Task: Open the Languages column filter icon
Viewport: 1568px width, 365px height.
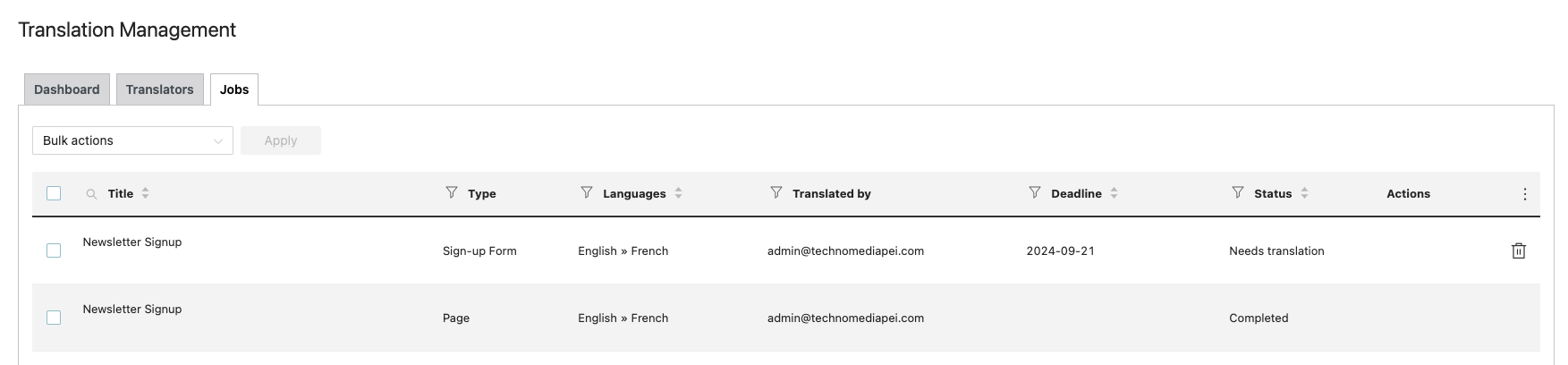Action: (587, 193)
